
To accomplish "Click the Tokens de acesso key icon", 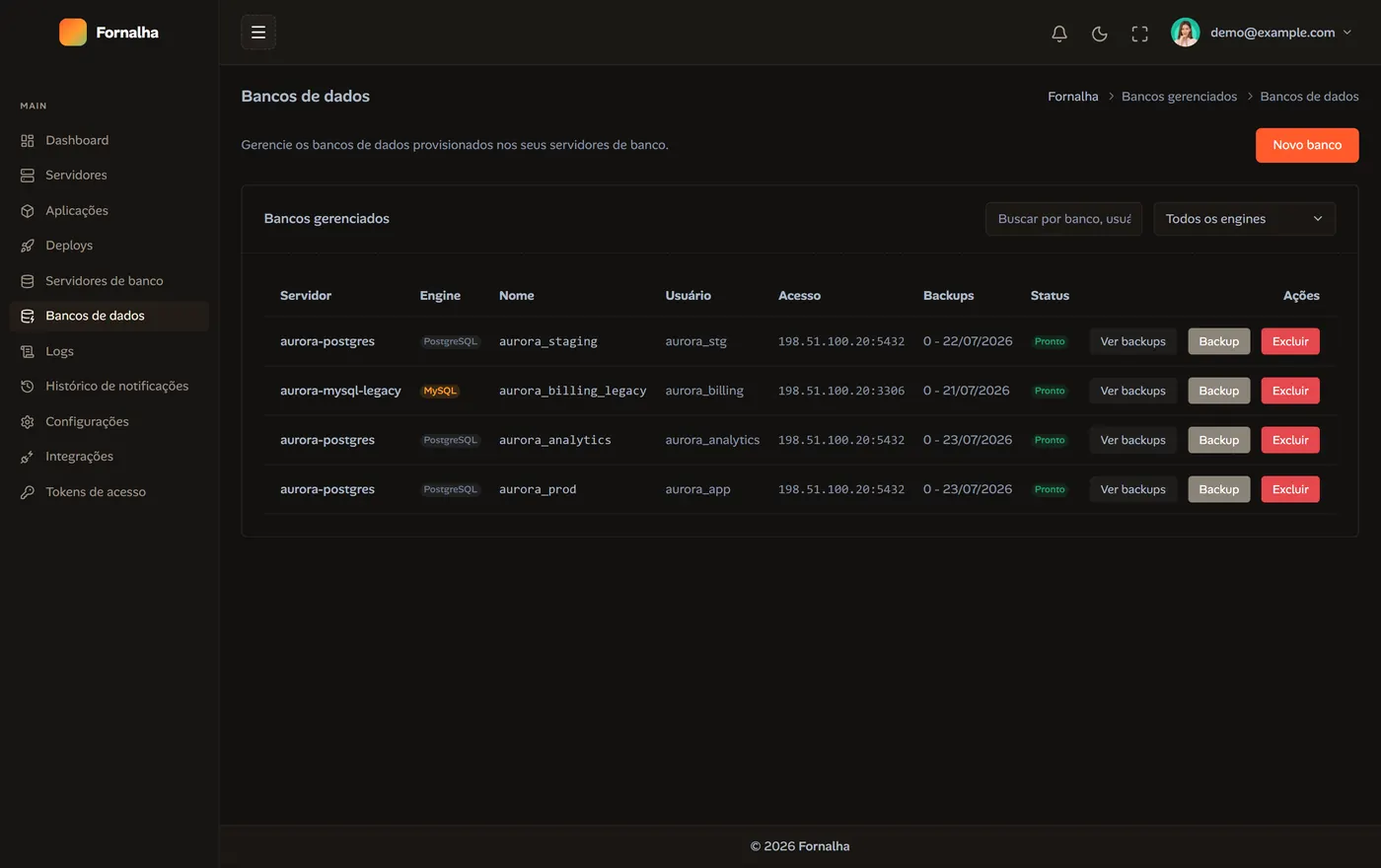I will click(x=28, y=492).
